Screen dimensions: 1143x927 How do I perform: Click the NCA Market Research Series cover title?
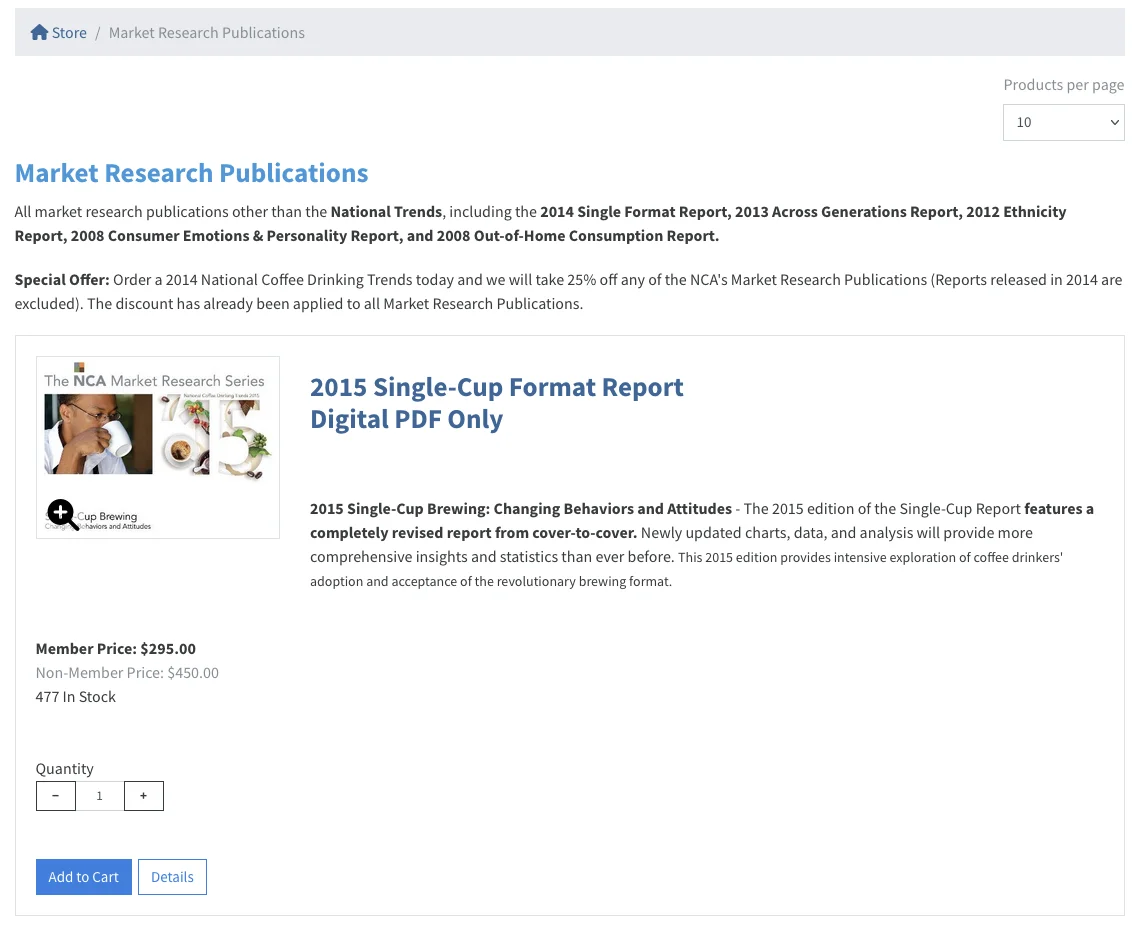tap(154, 380)
